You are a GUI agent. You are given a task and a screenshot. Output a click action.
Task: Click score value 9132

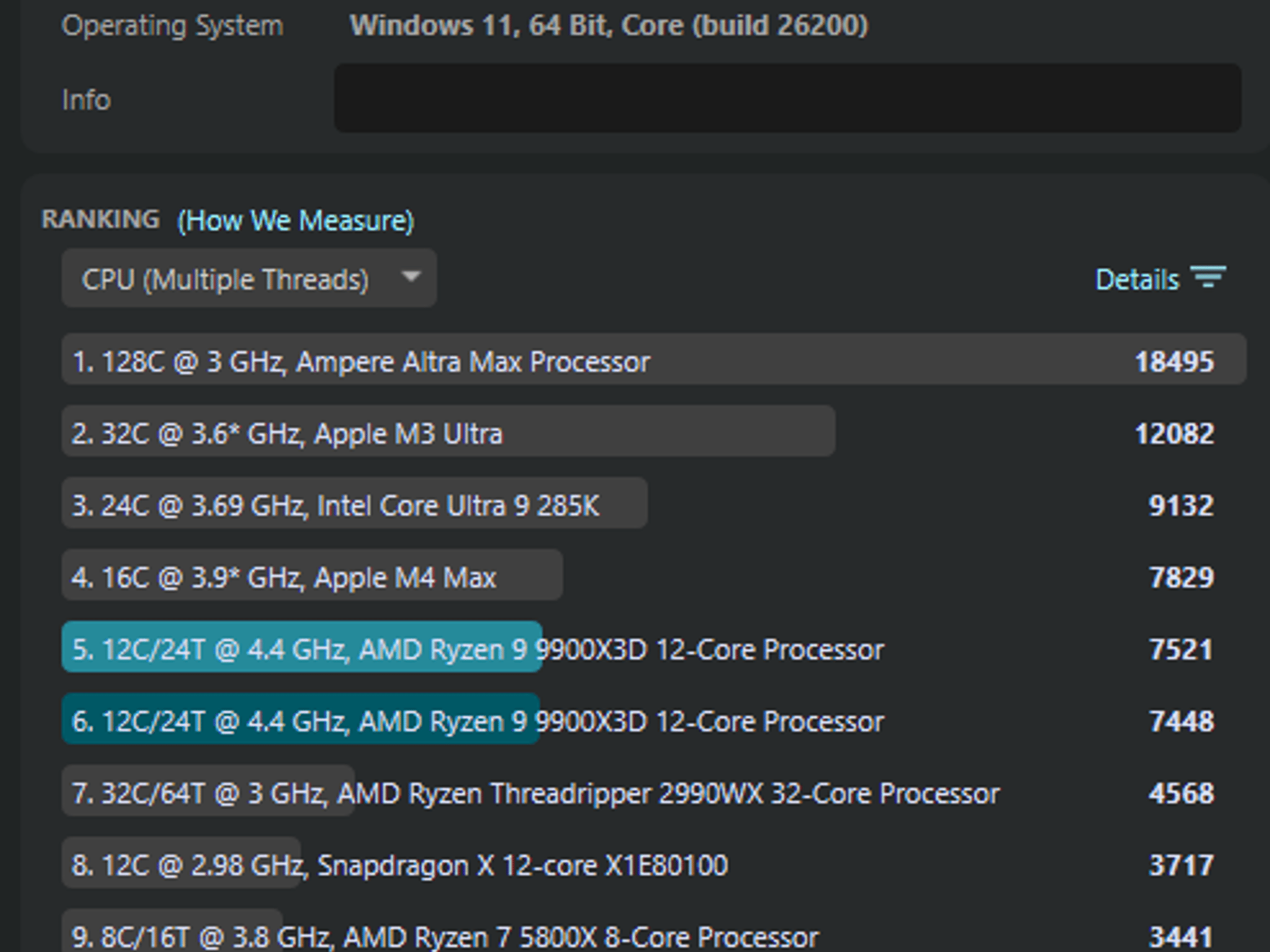1181,505
